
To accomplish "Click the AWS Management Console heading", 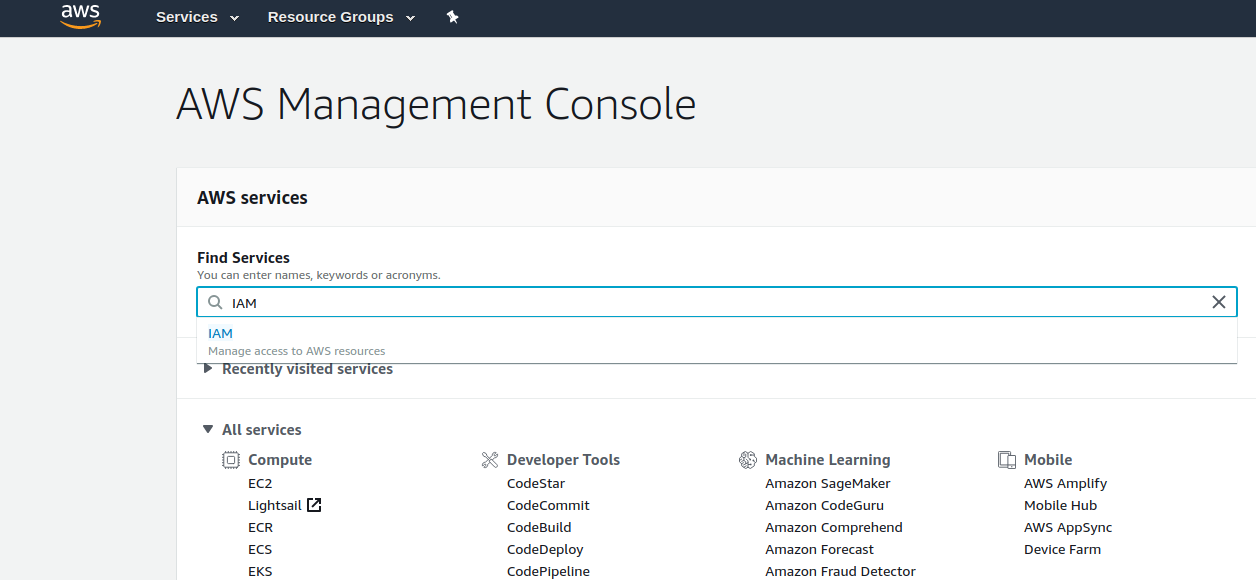I will tap(436, 105).
